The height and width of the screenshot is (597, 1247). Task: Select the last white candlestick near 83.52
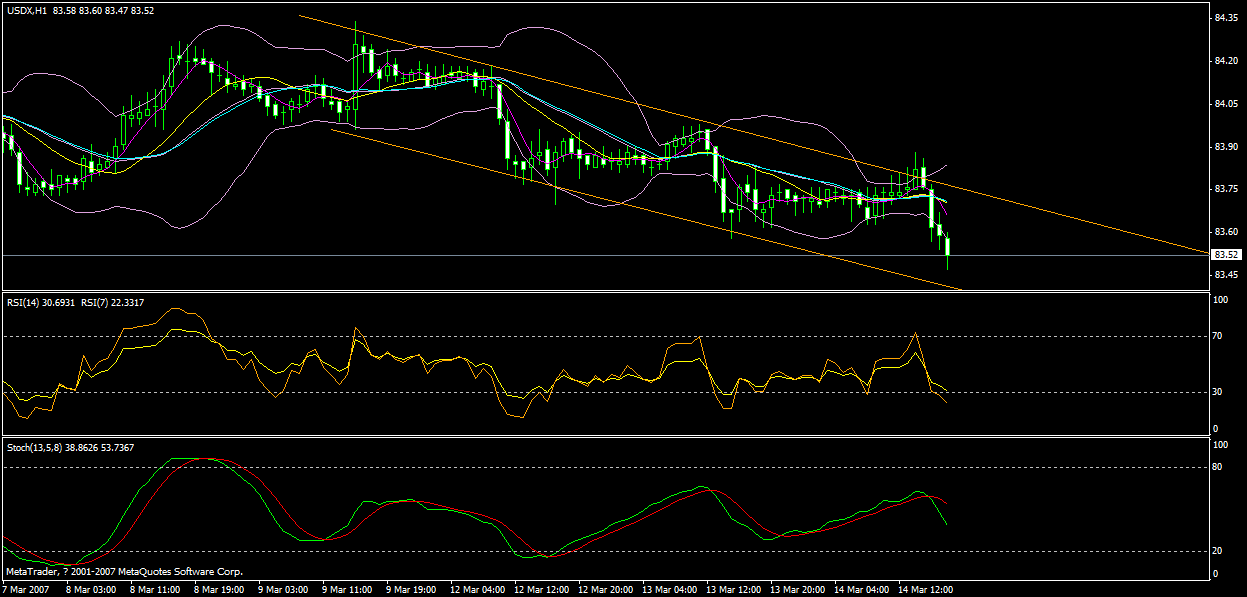click(x=948, y=247)
